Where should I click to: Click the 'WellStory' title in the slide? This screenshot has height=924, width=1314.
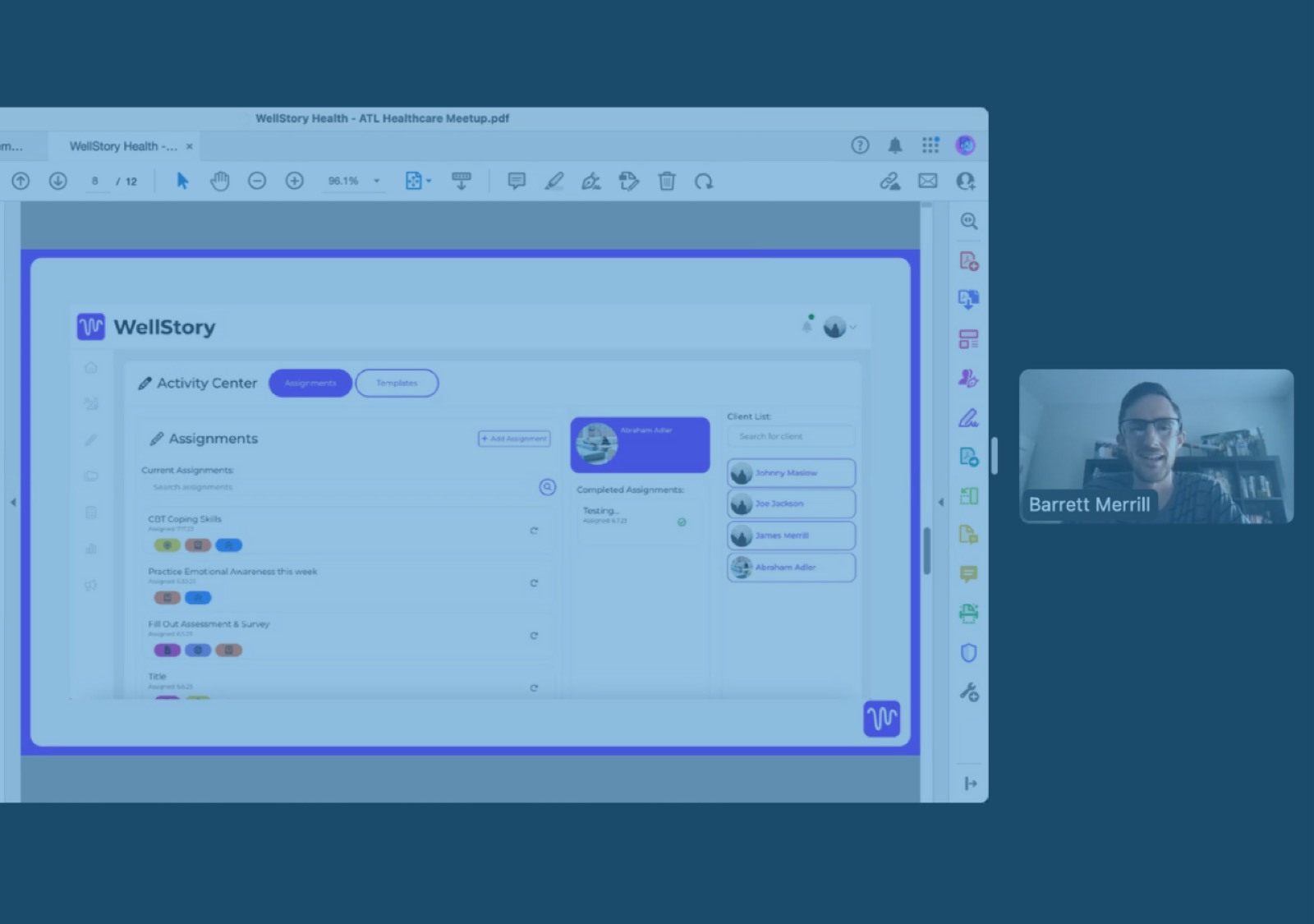pyautogui.click(x=164, y=327)
